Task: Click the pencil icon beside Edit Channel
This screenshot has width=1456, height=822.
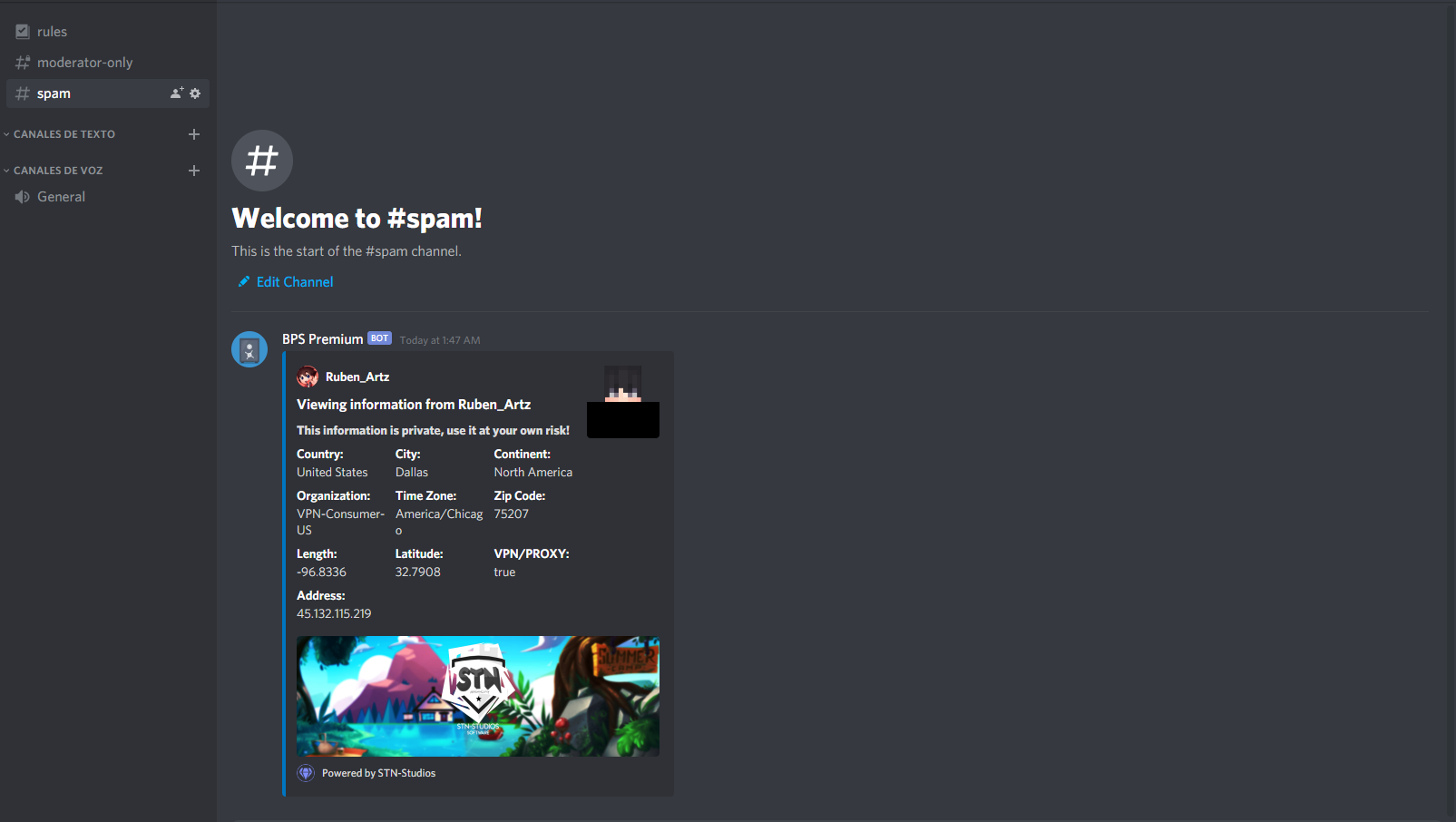Action: pyautogui.click(x=243, y=282)
